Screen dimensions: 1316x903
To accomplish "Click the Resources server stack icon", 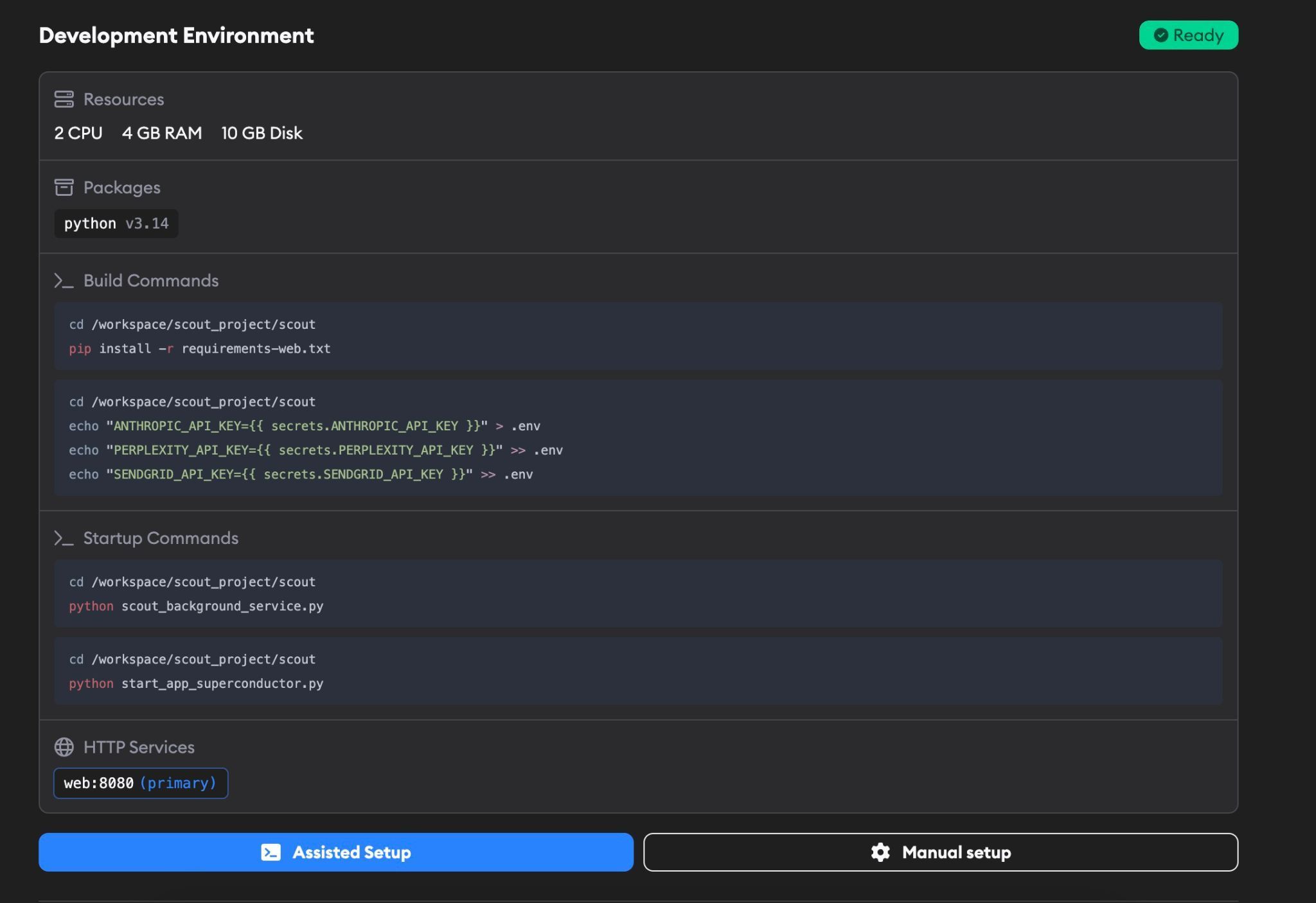I will tap(64, 99).
